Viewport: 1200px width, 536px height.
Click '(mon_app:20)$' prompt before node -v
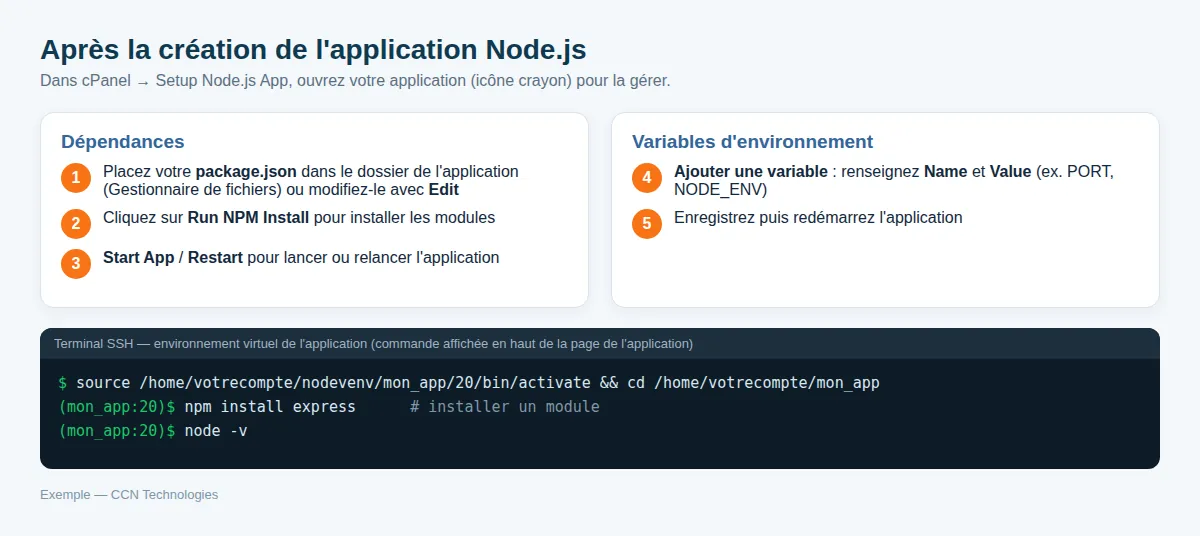(117, 431)
